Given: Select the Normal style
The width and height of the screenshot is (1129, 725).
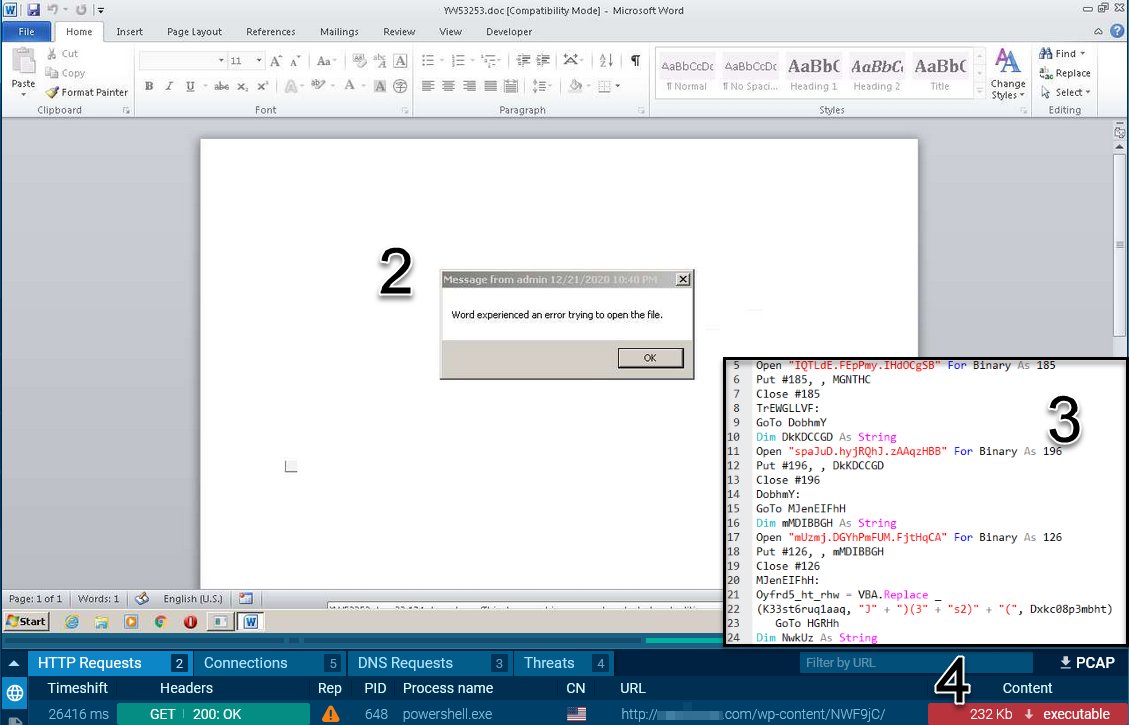Looking at the screenshot, I should click(x=687, y=73).
